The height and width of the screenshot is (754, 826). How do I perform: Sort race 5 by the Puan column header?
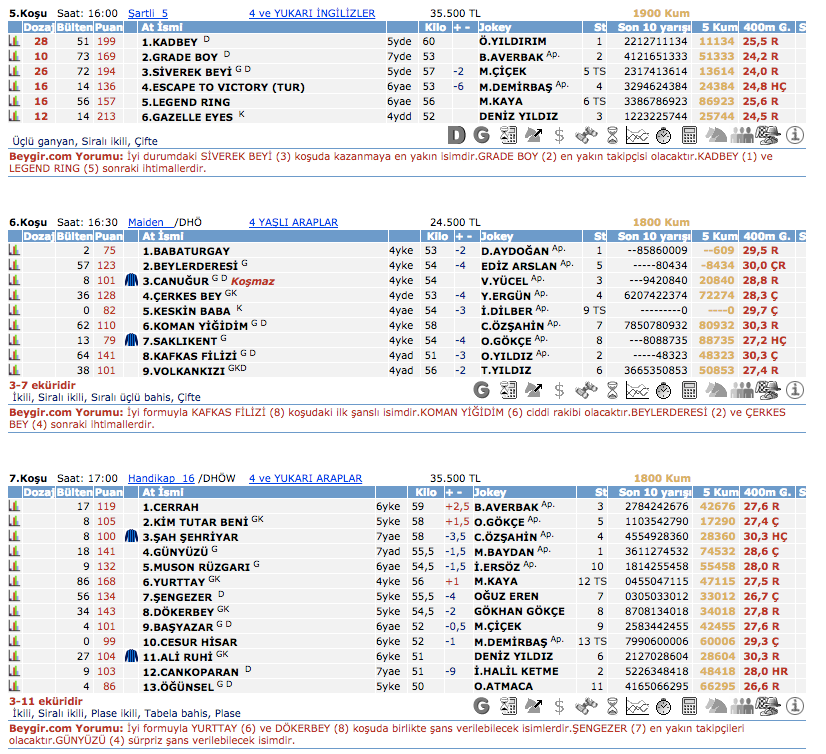tap(107, 28)
